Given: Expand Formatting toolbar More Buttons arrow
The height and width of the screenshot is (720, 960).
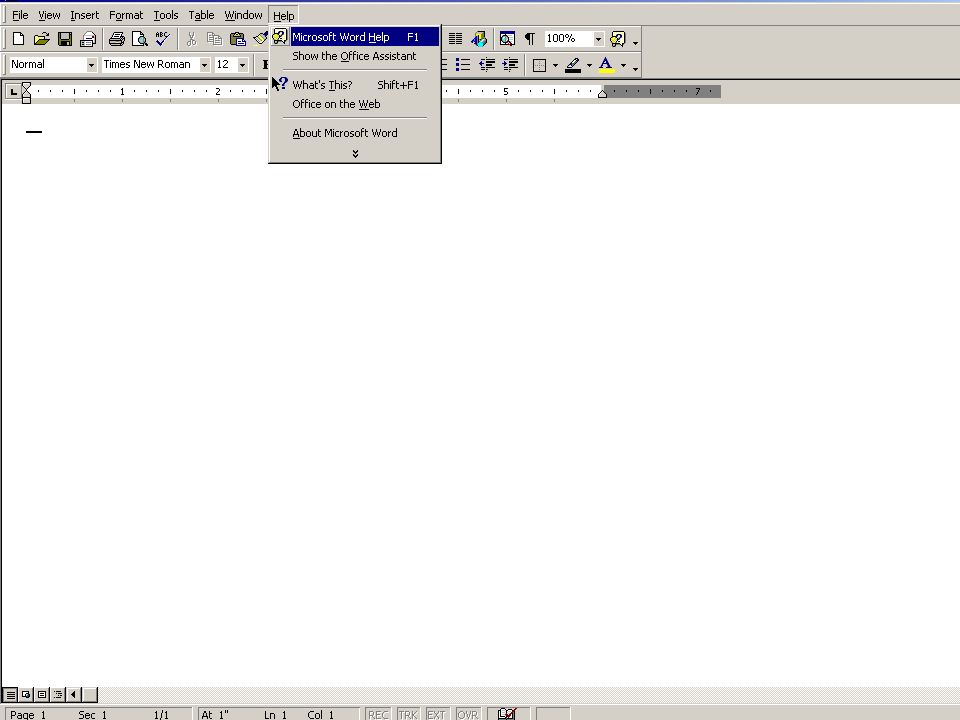Looking at the screenshot, I should pyautogui.click(x=635, y=67).
